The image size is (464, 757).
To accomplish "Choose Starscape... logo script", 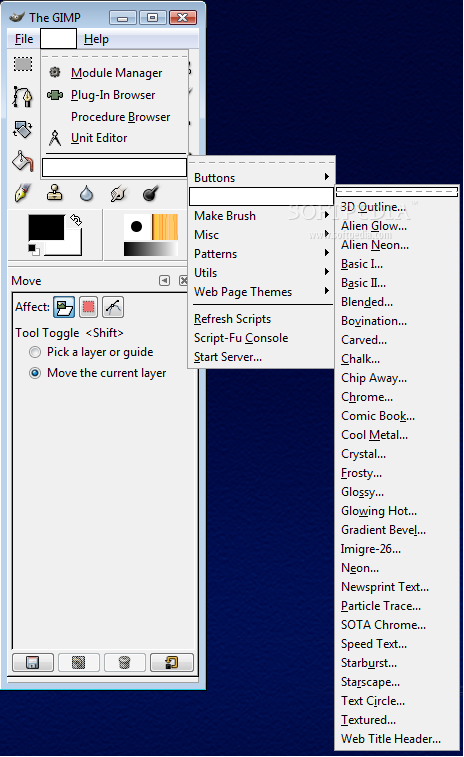I will tap(397, 682).
